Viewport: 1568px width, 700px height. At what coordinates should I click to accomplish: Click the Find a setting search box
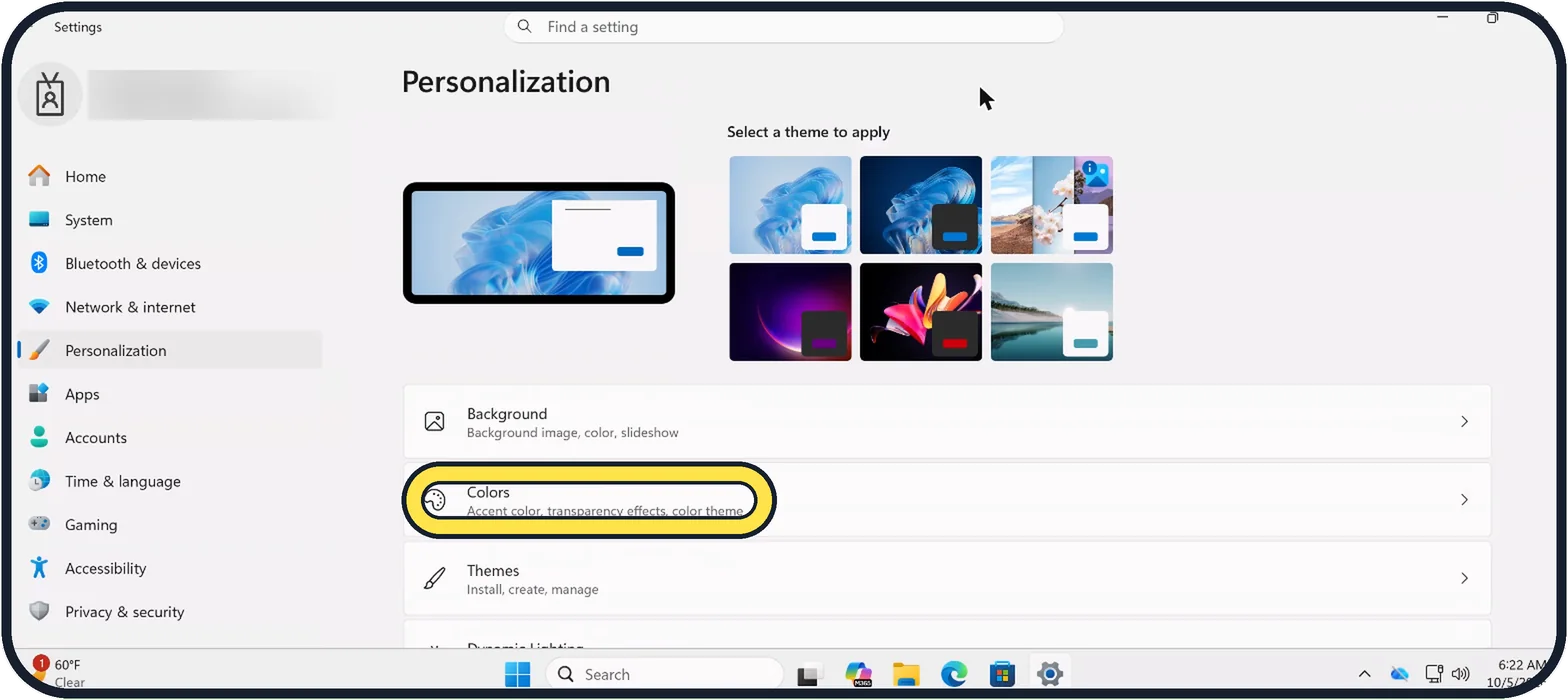[x=784, y=27]
